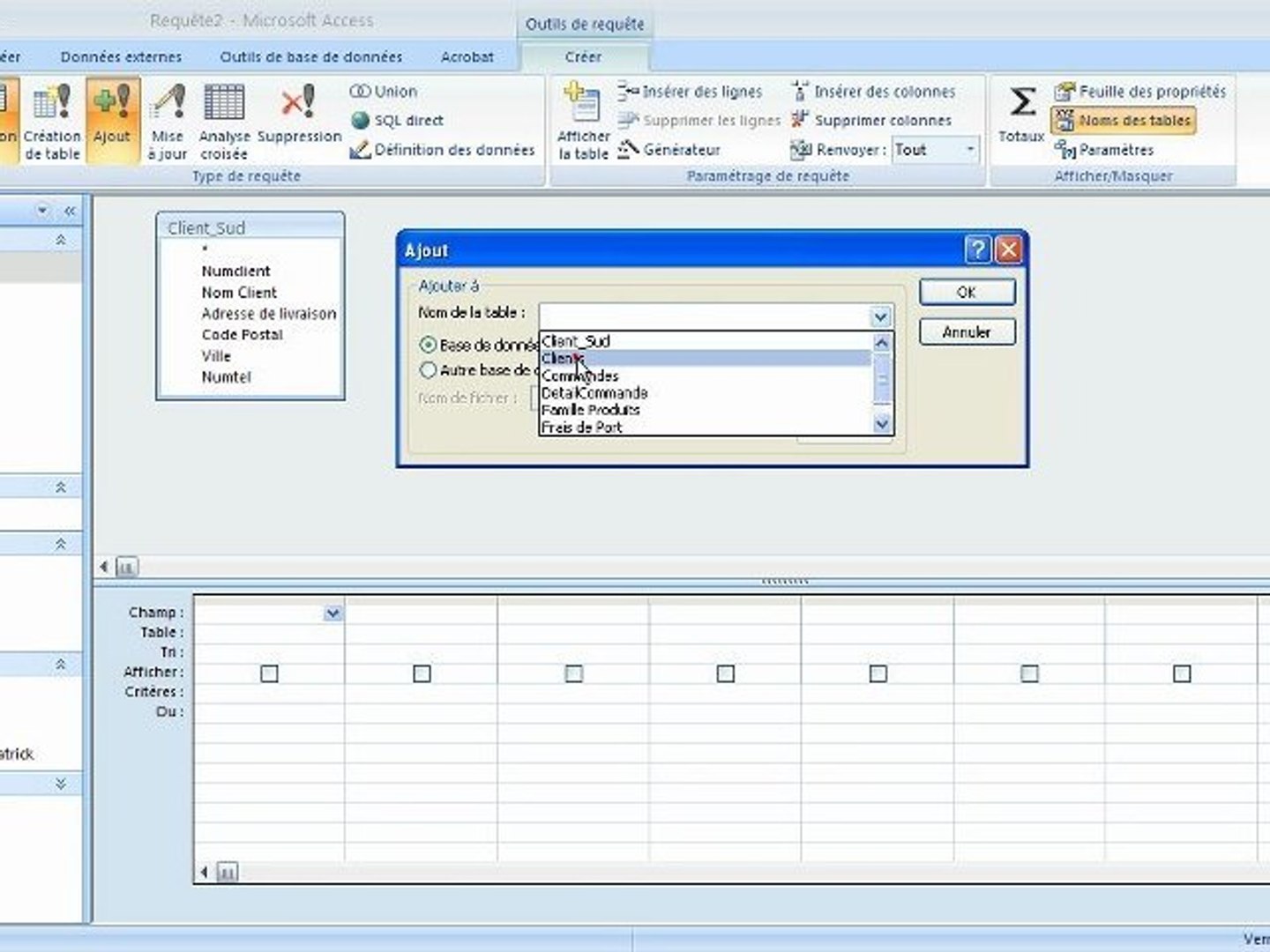
Task: Click scroll-up arrow of table dropdown list
Action: point(882,342)
